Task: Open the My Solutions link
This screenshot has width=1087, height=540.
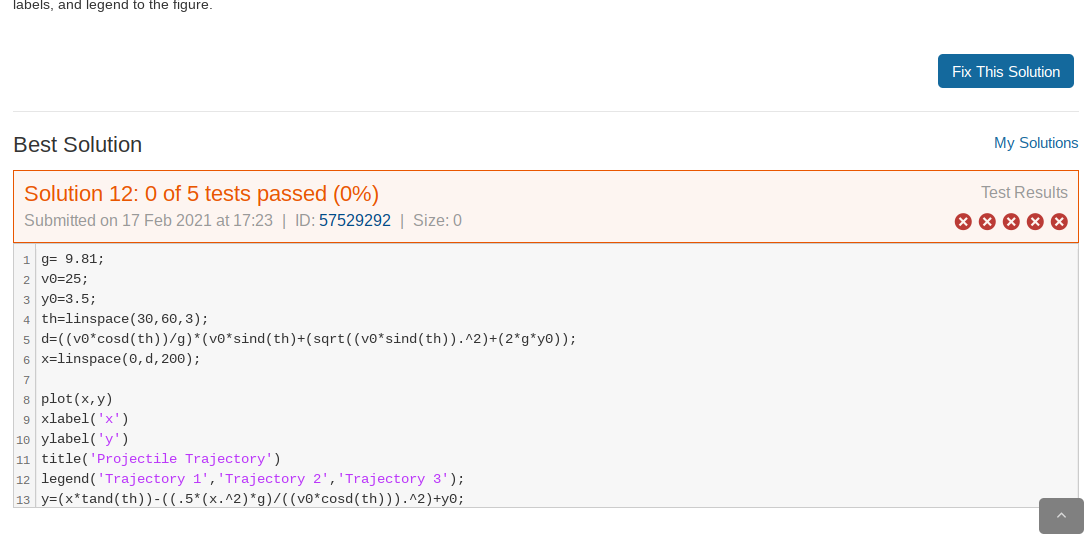Action: tap(1035, 143)
